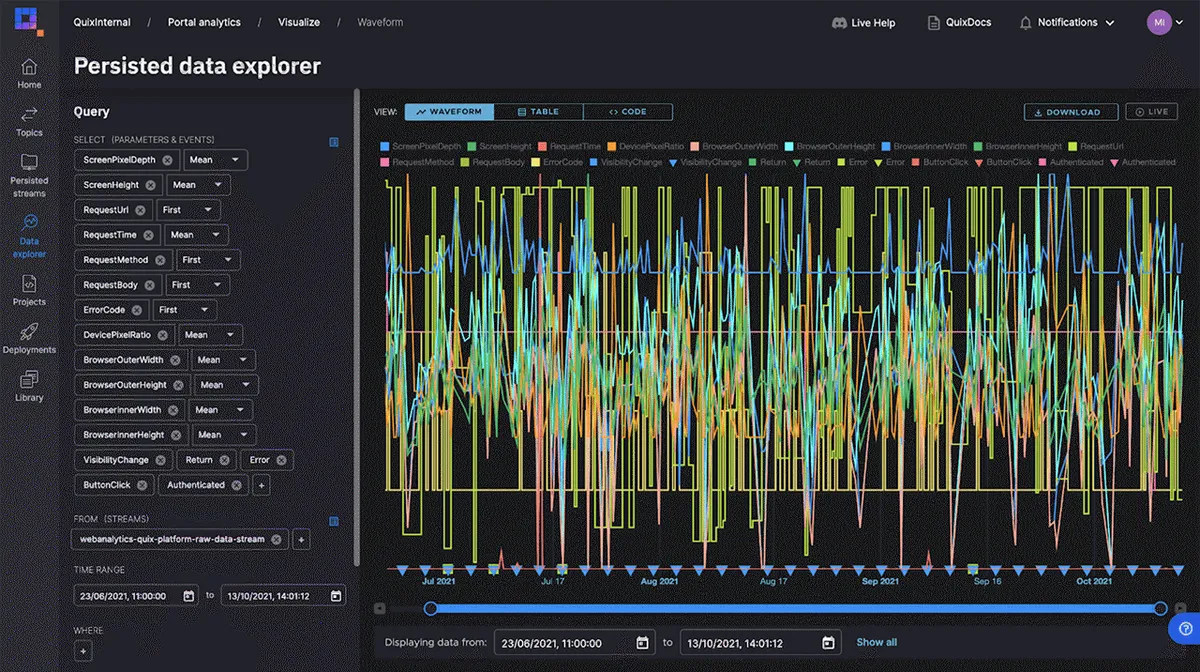Image resolution: width=1200 pixels, height=672 pixels.
Task: Switch to the TABLE view tab
Action: click(x=539, y=111)
